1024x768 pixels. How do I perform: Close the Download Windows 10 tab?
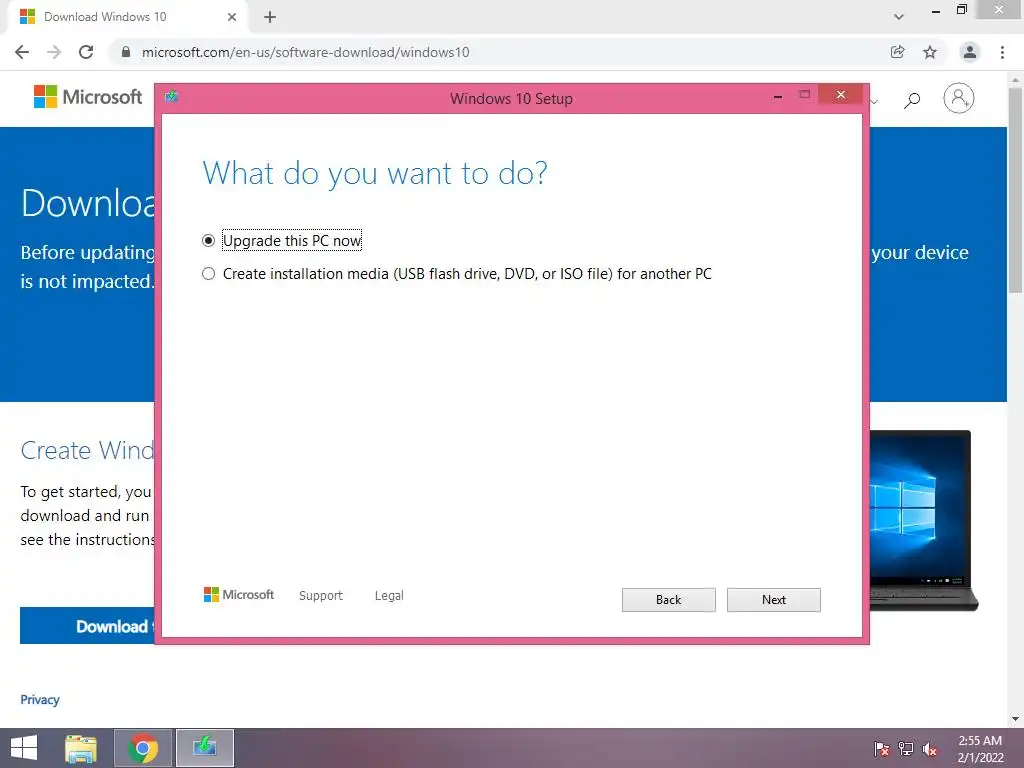click(x=232, y=17)
